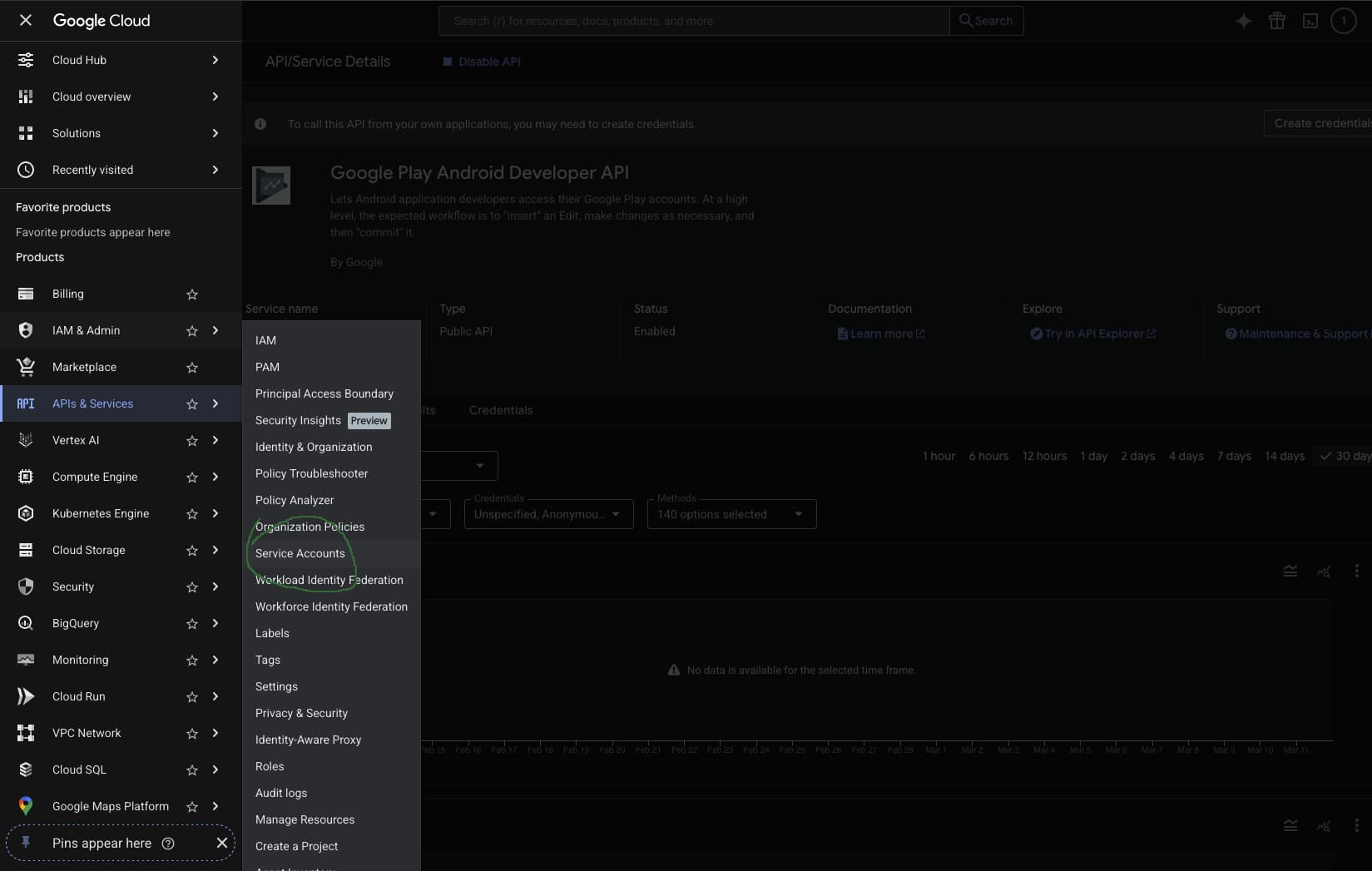Focus the resources search input field
The image size is (1372, 871).
(x=694, y=21)
